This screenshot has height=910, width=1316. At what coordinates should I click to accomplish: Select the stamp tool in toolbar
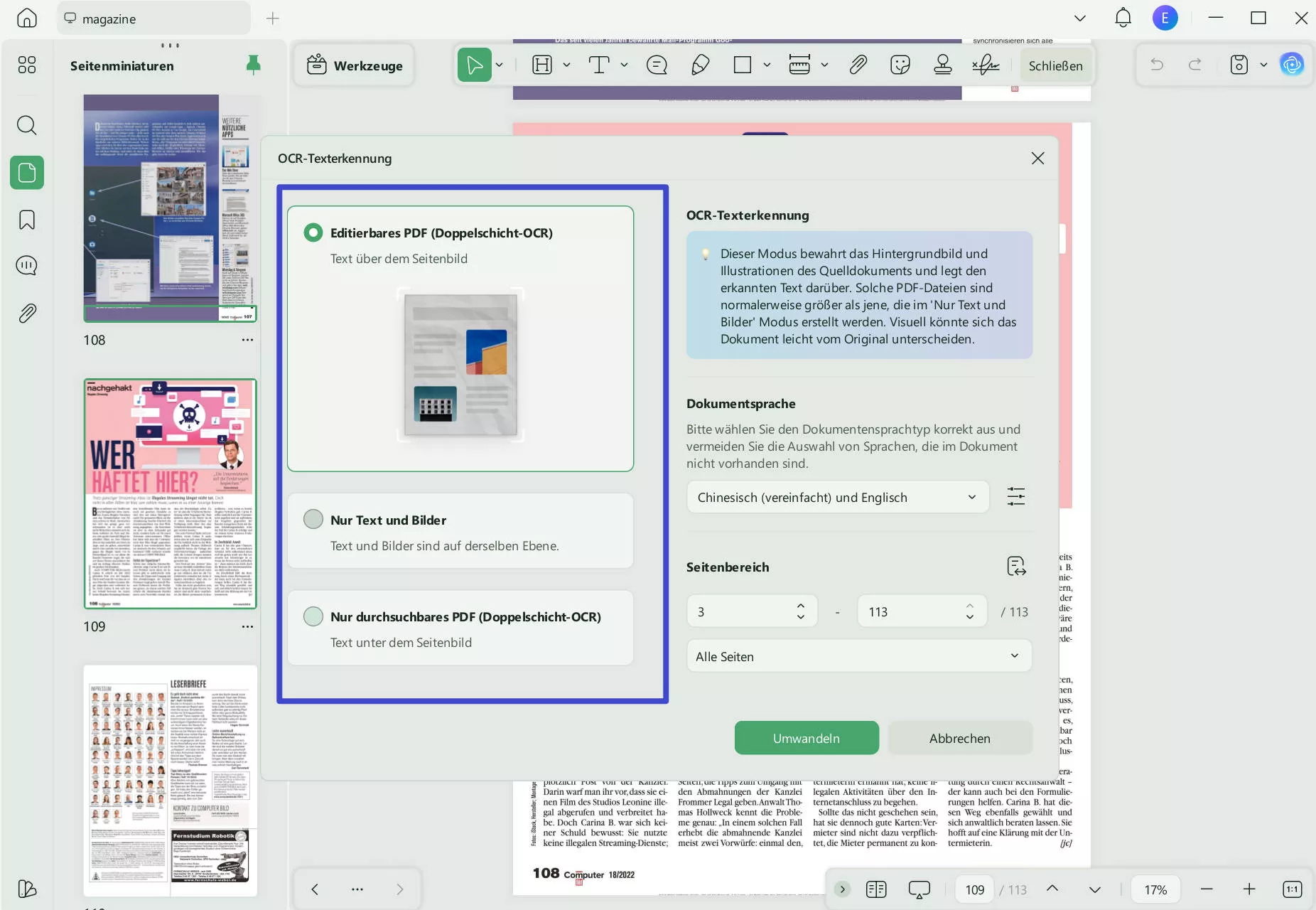[942, 65]
